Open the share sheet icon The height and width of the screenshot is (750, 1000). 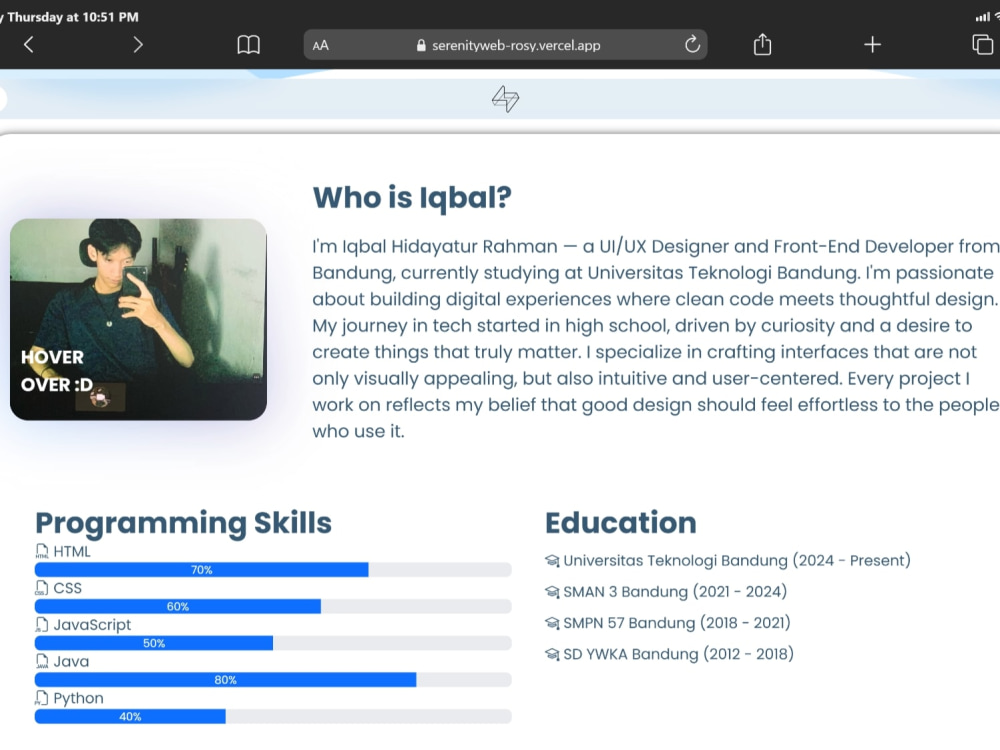click(762, 44)
